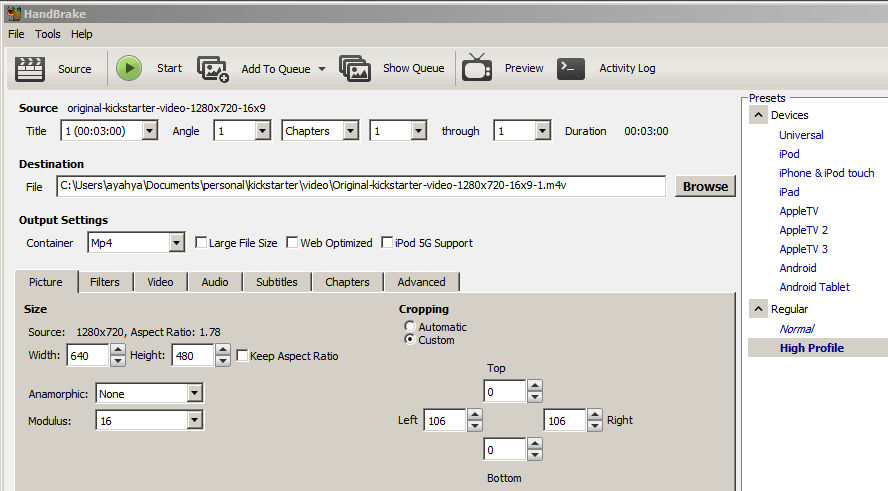Open the File menu
The image size is (888, 491).
pyautogui.click(x=16, y=34)
